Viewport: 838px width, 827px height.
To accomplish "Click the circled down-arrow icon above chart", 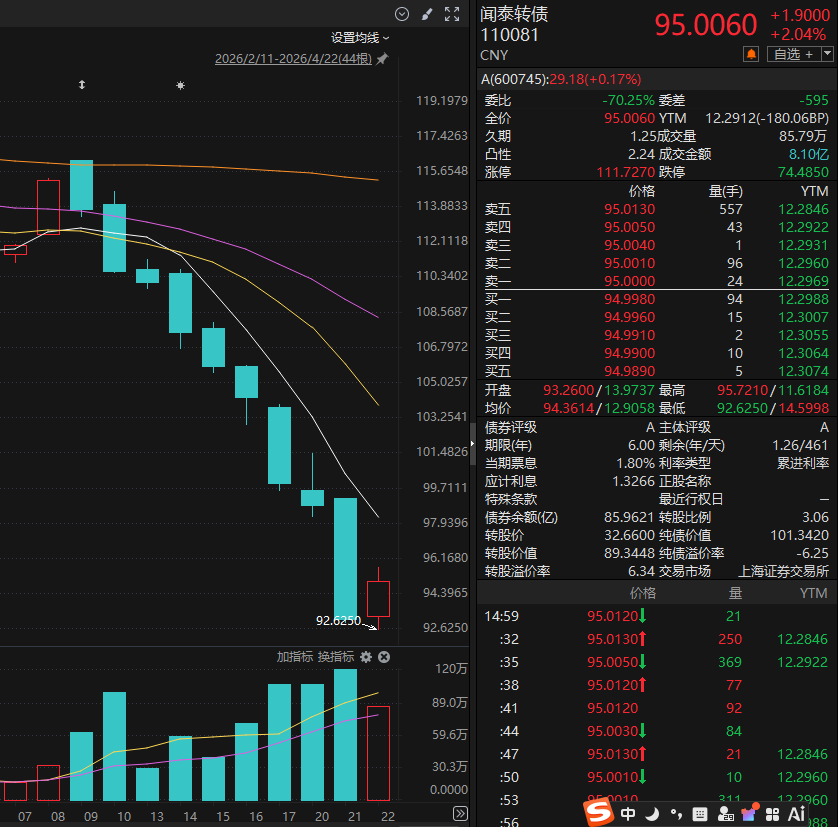I will pyautogui.click(x=402, y=14).
